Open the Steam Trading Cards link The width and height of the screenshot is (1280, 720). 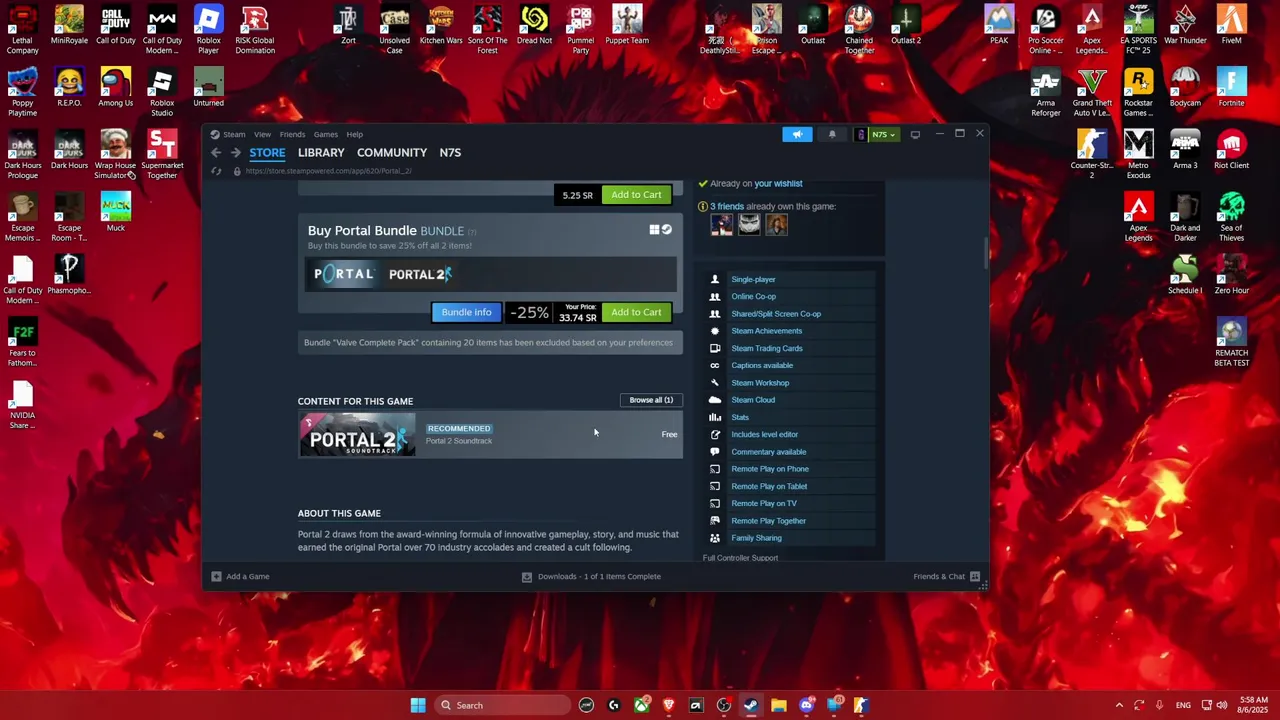point(767,348)
